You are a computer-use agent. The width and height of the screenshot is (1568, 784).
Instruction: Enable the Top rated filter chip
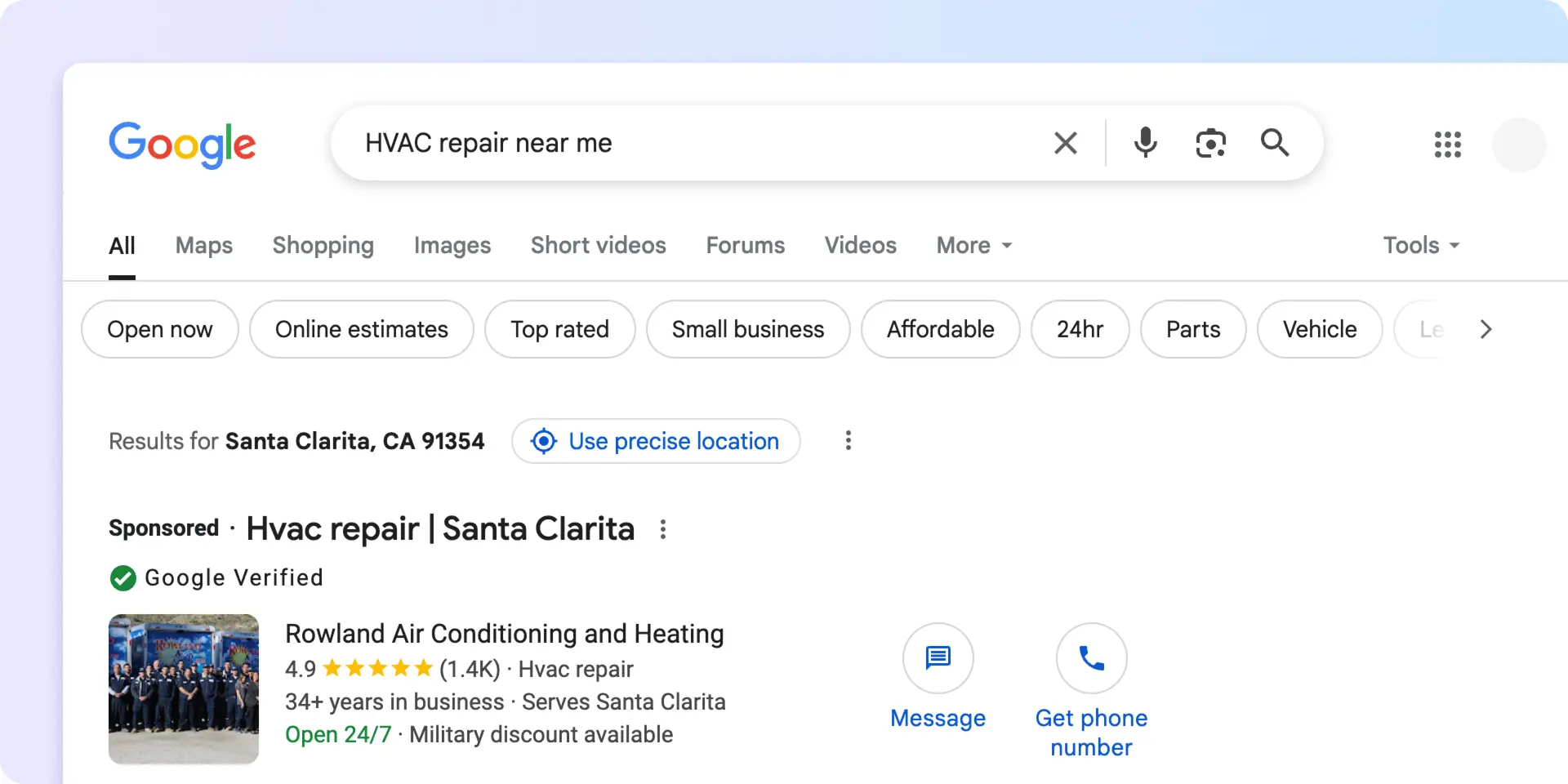click(559, 329)
